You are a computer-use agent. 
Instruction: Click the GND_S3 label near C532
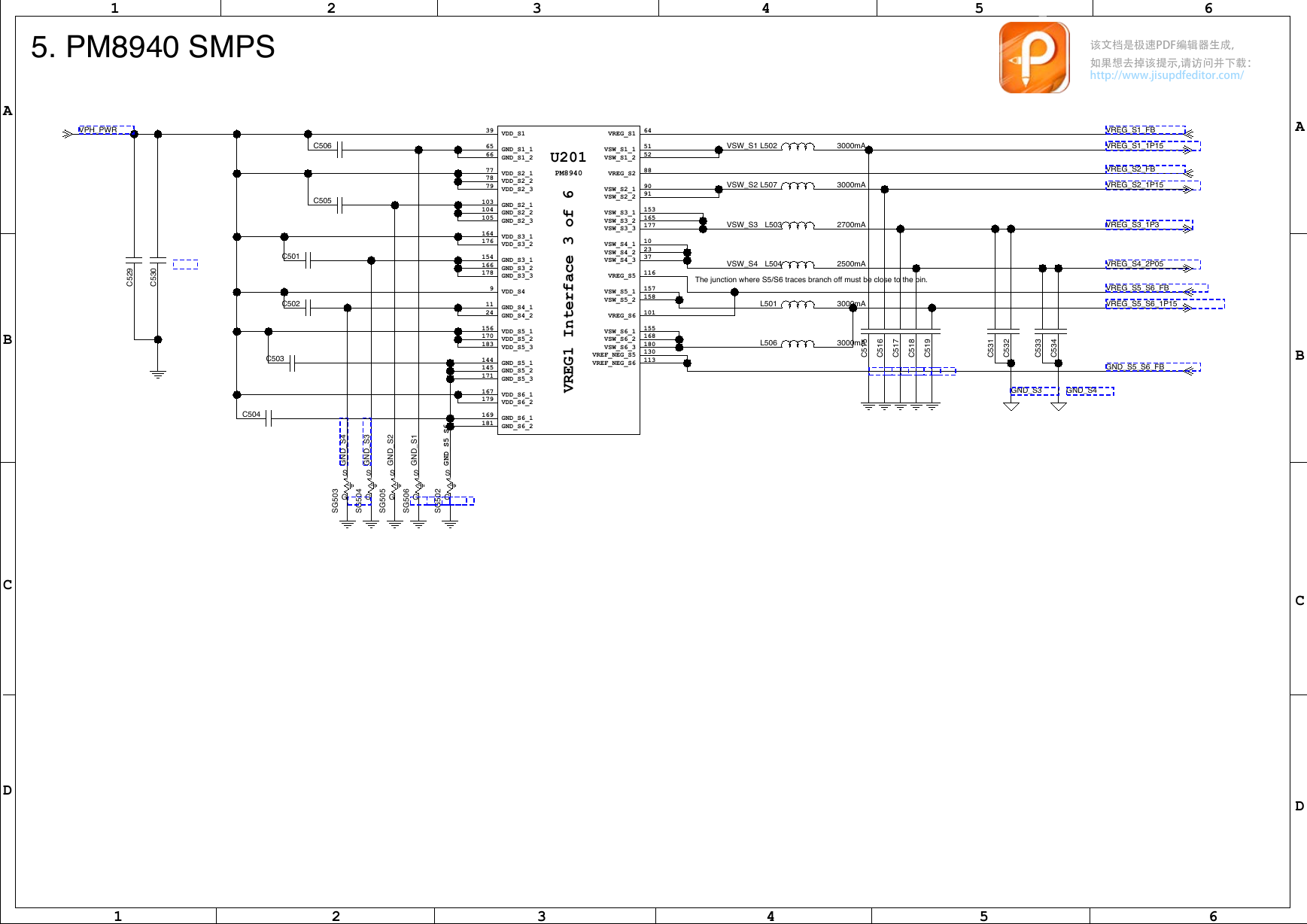(x=1026, y=391)
